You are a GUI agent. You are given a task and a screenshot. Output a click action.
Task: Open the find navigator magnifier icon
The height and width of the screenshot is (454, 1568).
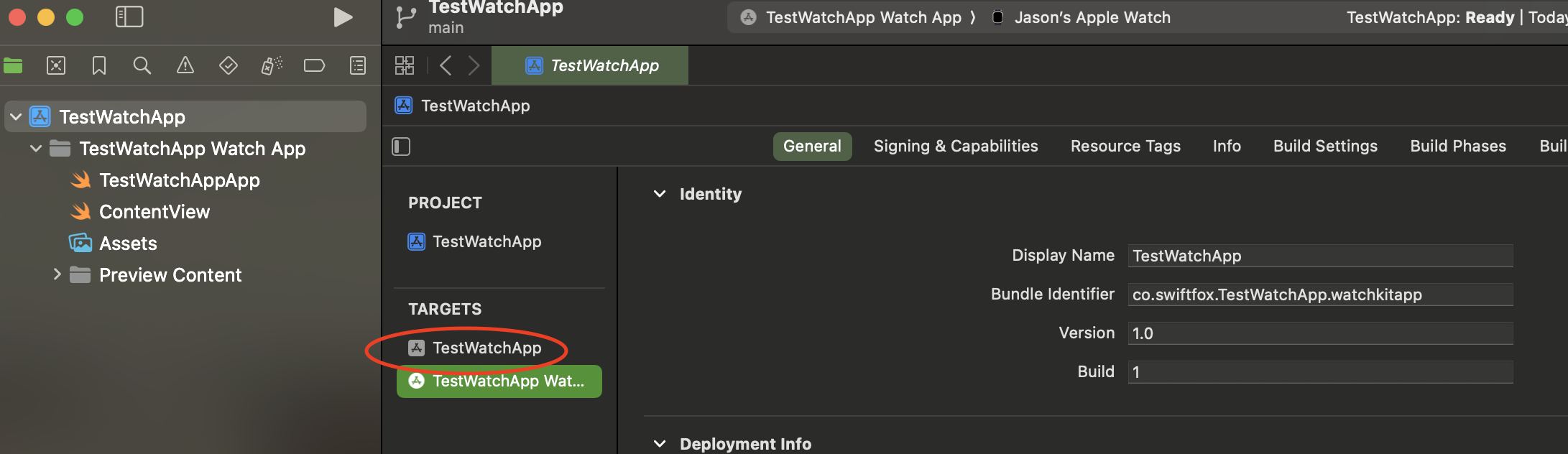[x=142, y=66]
